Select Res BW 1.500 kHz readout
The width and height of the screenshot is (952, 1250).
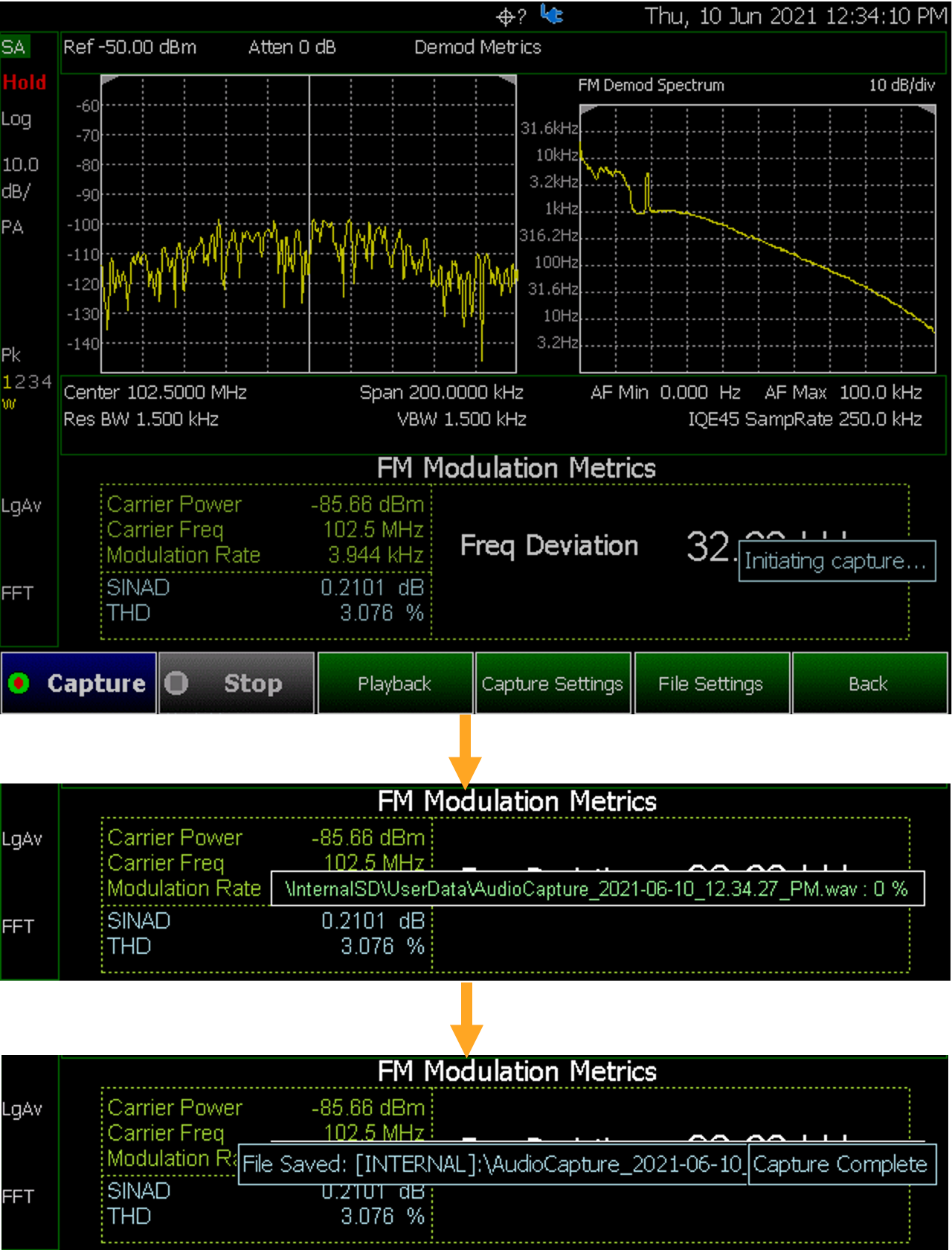tap(141, 419)
